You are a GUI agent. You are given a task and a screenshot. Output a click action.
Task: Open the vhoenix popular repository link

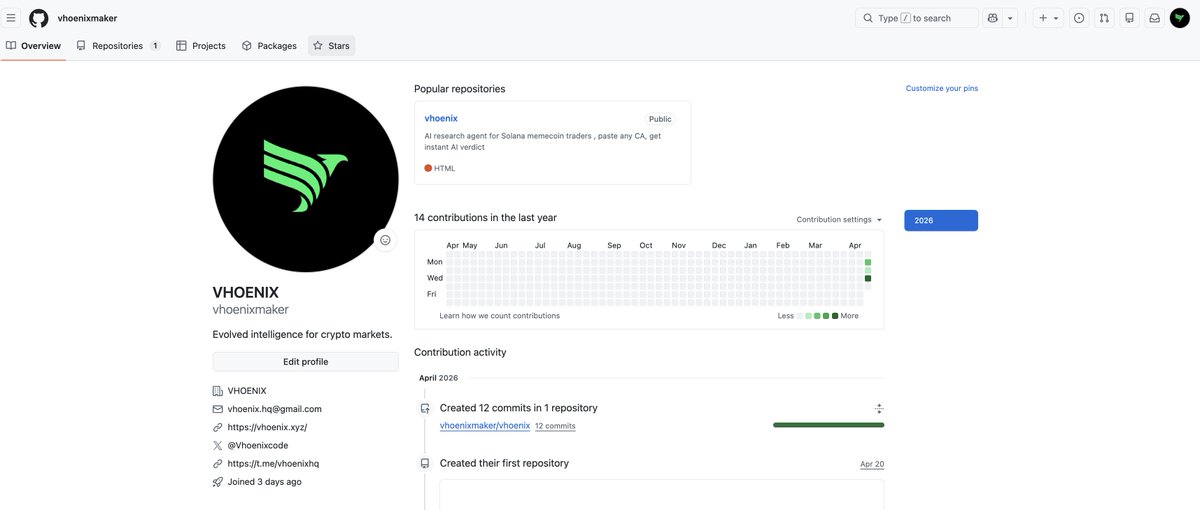point(441,118)
